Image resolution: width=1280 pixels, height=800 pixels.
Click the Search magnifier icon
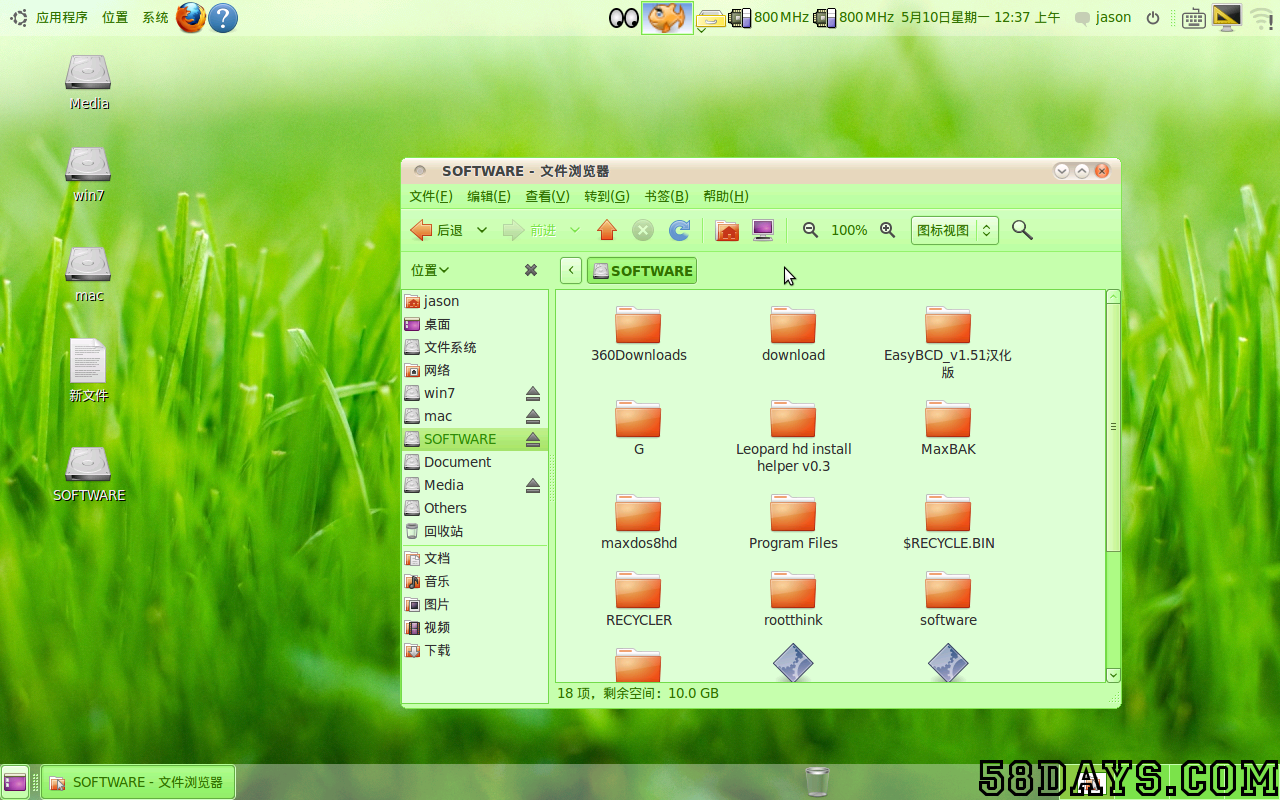pos(1021,231)
